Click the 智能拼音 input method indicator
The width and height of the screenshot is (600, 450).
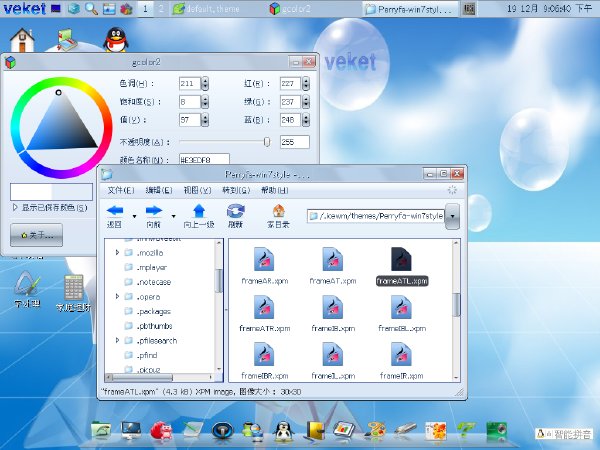click(564, 434)
